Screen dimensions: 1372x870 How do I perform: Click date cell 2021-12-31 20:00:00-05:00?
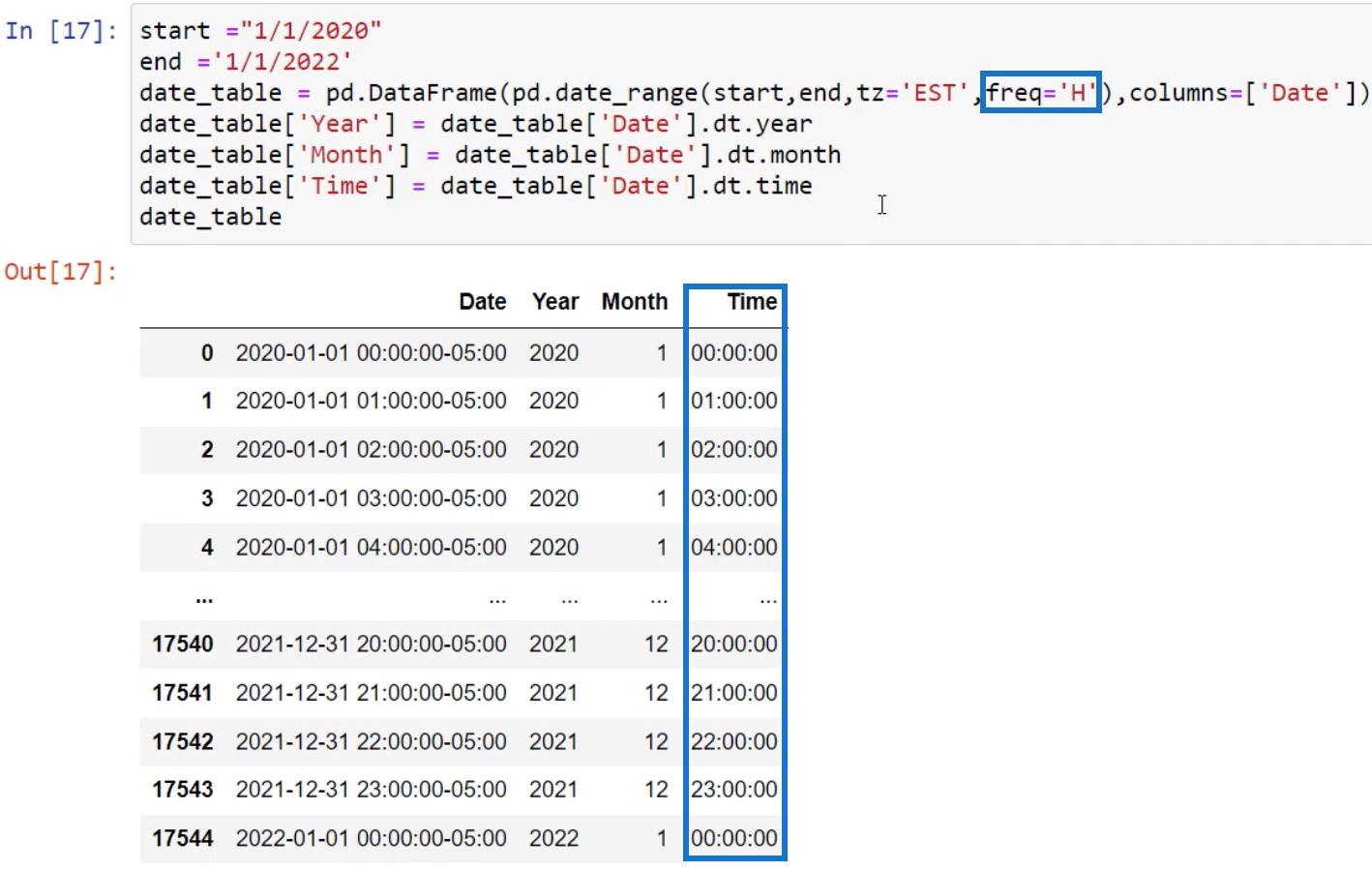[x=372, y=645]
